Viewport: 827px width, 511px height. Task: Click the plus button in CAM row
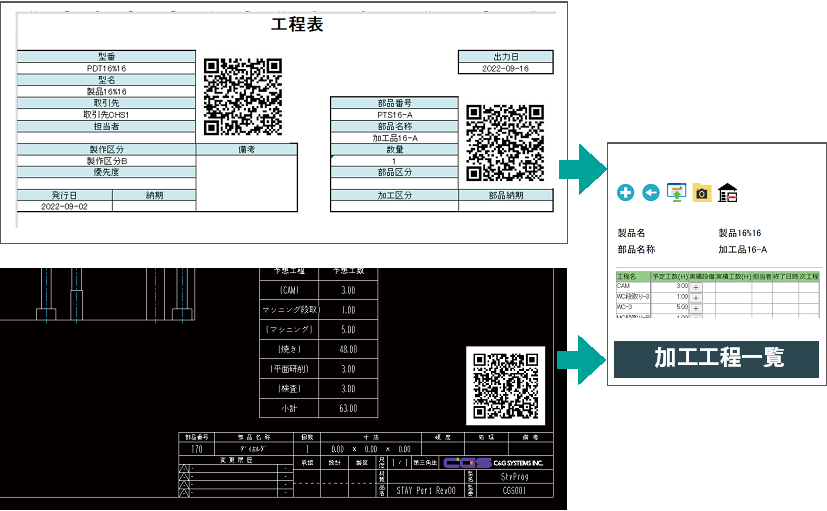696,287
